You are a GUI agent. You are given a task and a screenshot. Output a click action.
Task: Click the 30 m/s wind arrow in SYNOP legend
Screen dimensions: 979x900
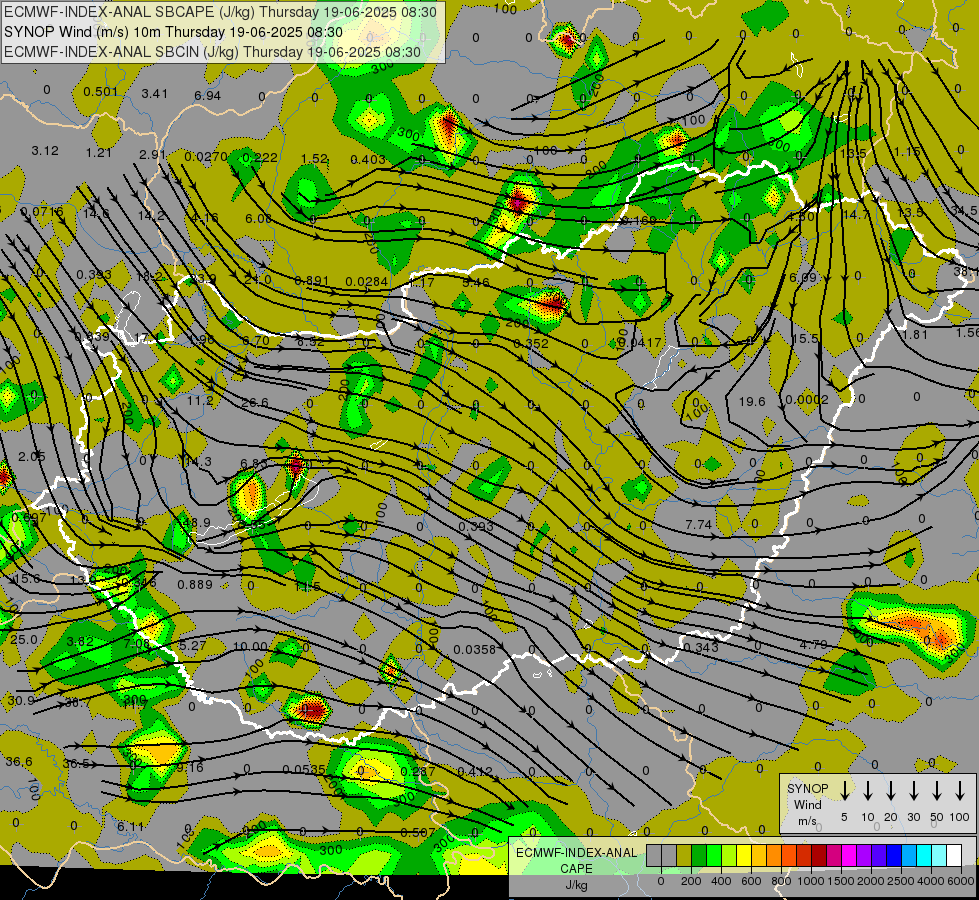pyautogui.click(x=913, y=791)
